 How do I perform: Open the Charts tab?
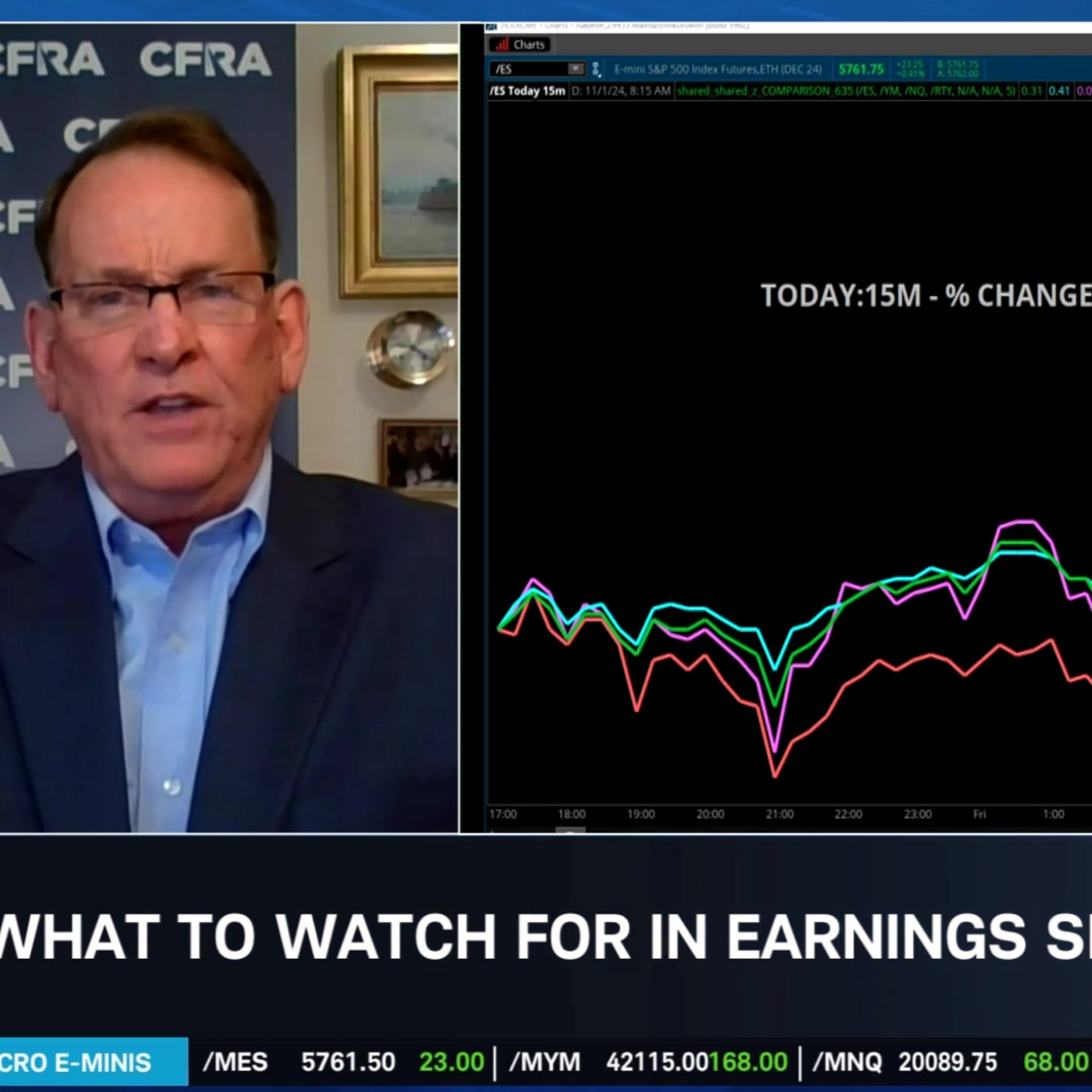click(520, 45)
